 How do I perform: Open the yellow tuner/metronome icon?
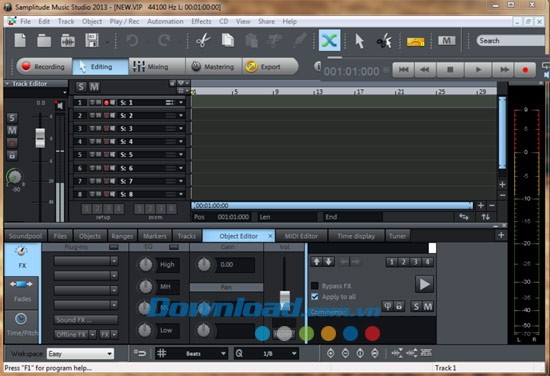(415, 42)
